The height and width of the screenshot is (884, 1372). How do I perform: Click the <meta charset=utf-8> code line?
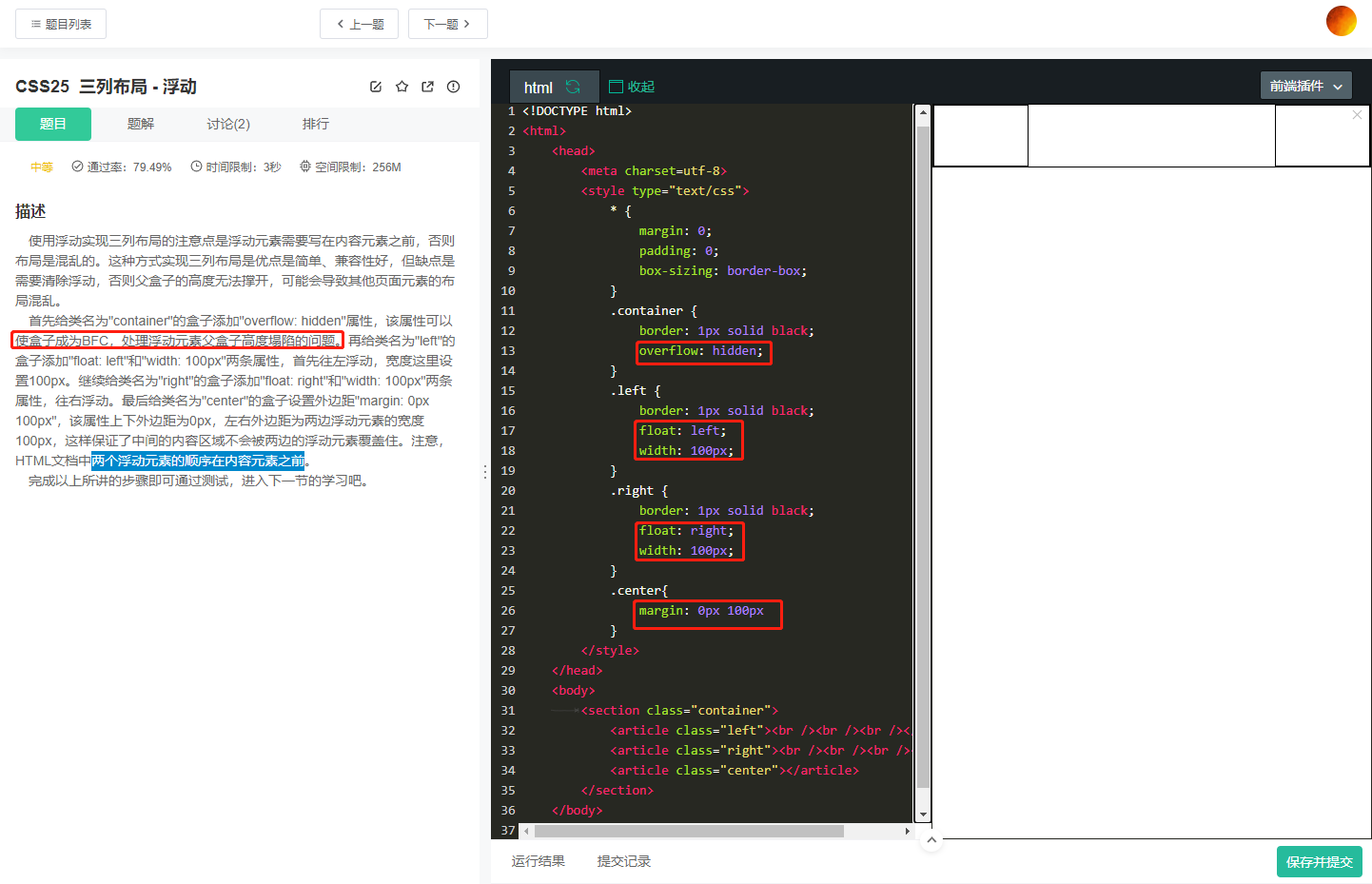pos(654,171)
